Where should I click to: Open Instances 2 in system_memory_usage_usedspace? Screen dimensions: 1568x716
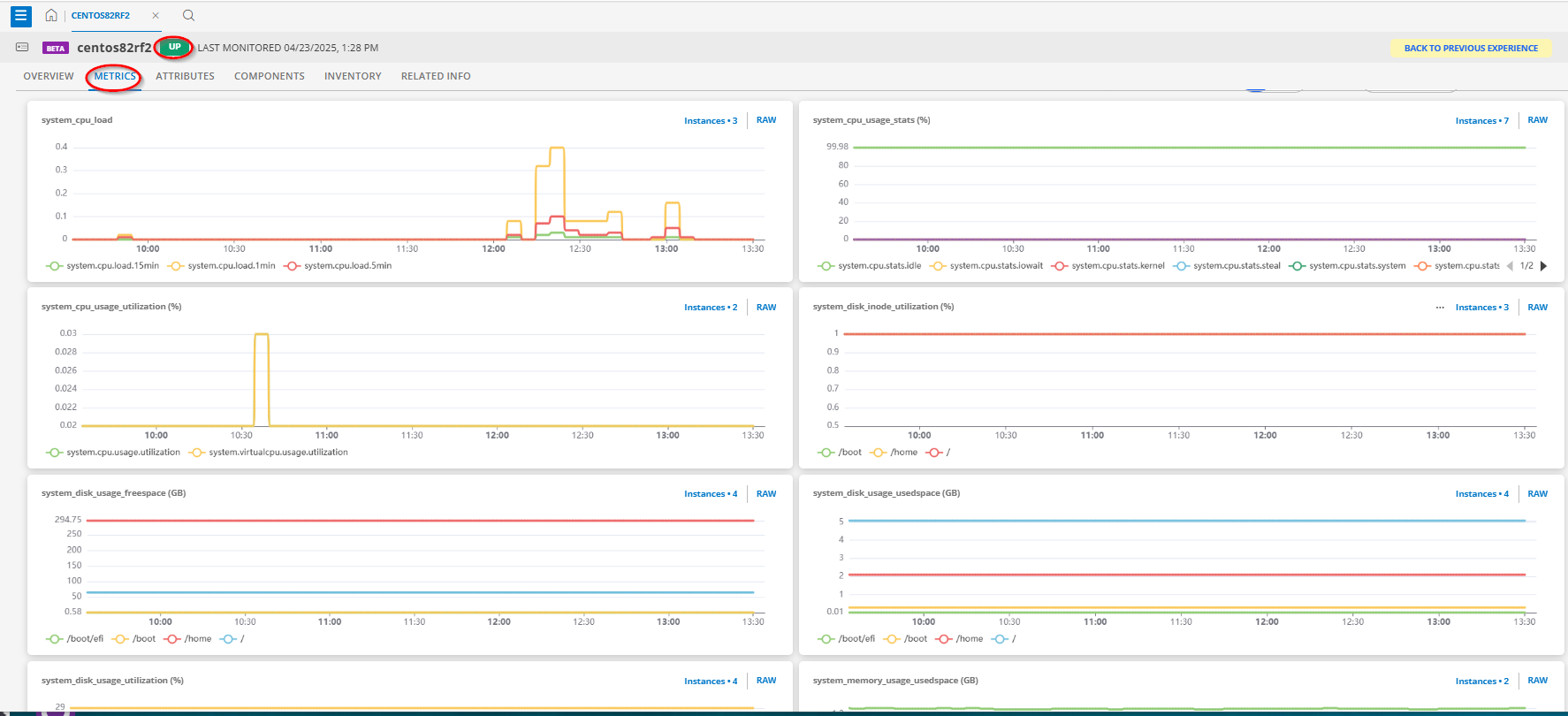(x=1482, y=681)
